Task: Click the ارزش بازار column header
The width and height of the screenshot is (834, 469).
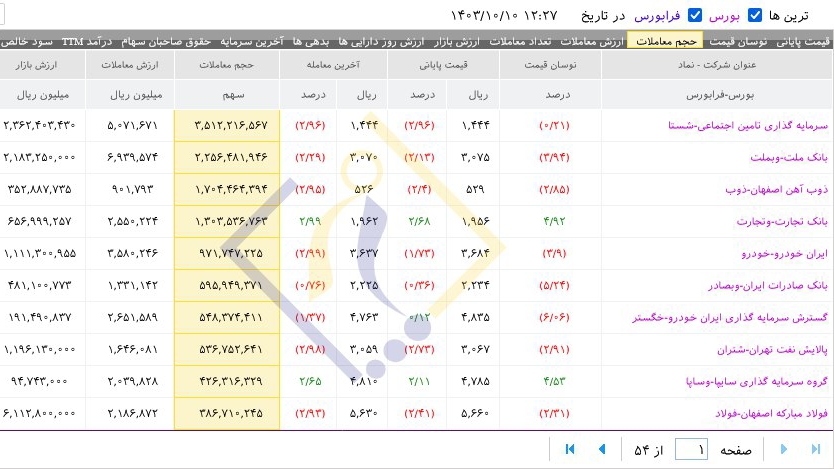Action: (x=42, y=65)
